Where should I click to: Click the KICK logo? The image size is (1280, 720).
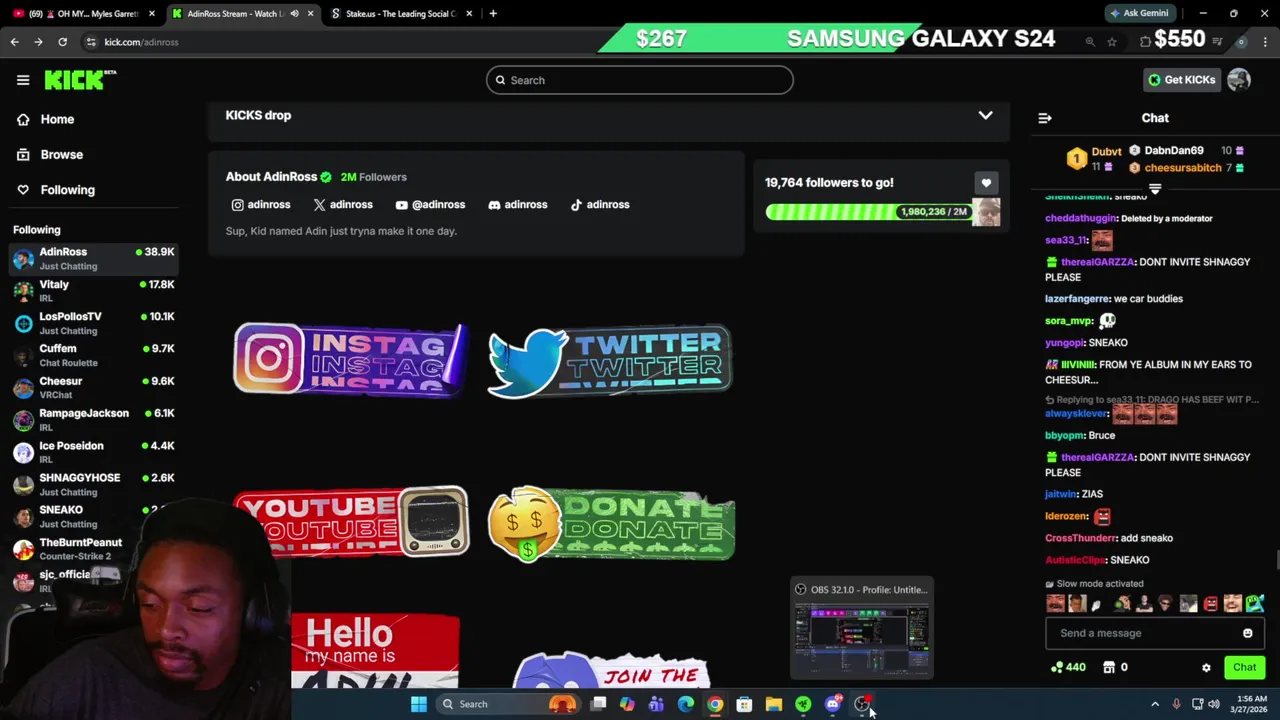[x=80, y=80]
